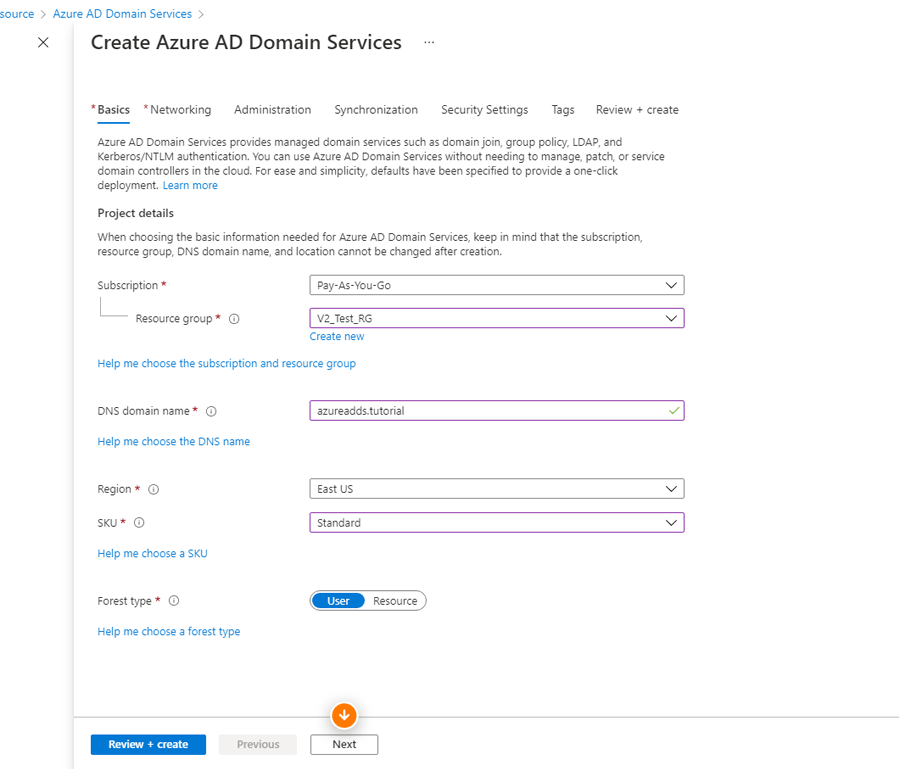Screen dimensions: 899x769
Task: Select User forest type
Action: 338,601
